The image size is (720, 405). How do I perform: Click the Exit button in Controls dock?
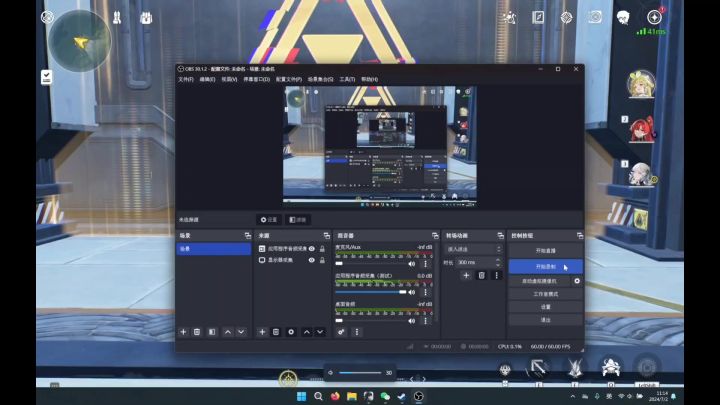click(546, 320)
